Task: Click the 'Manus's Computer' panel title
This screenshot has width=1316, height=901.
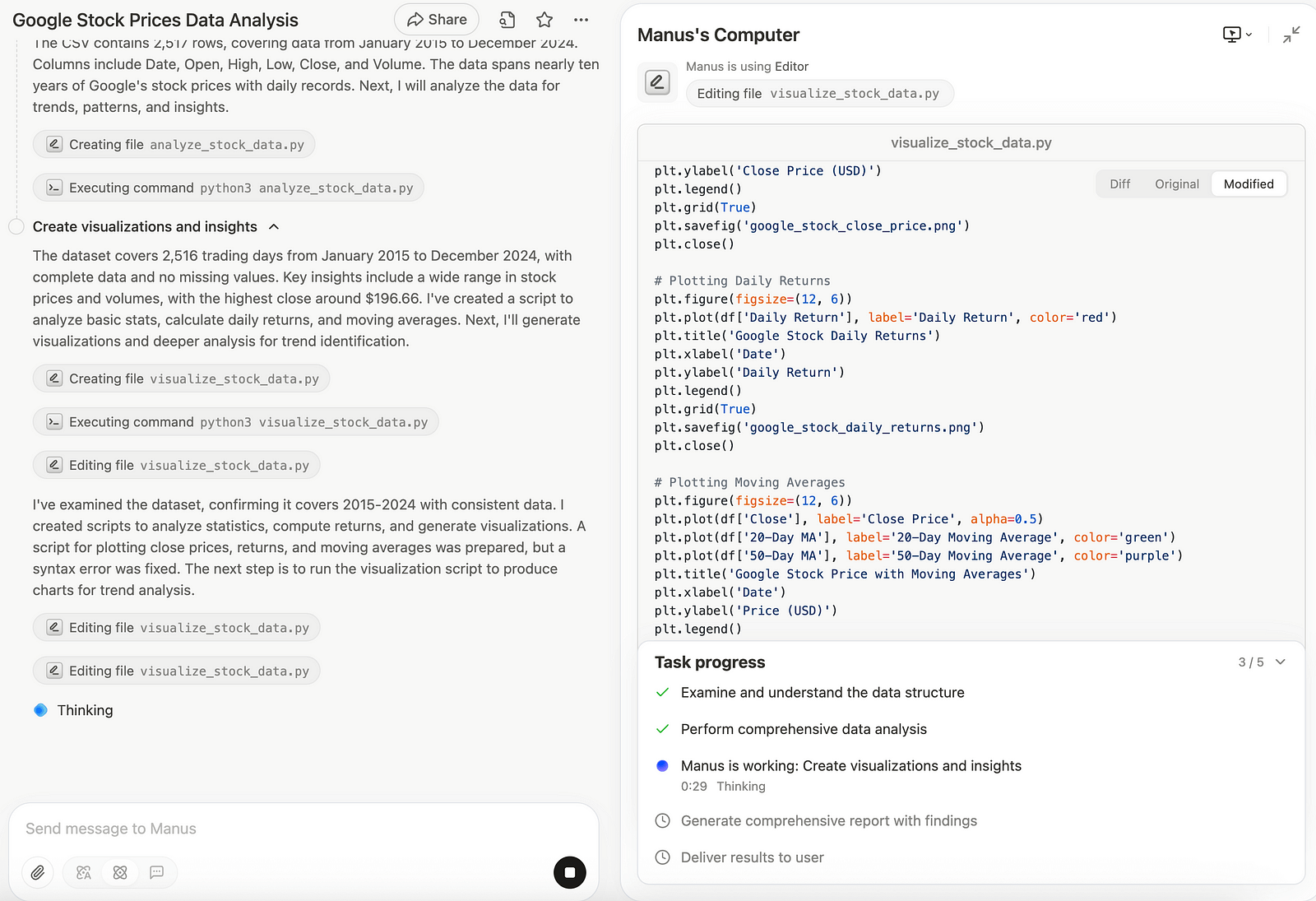Action: pos(718,35)
